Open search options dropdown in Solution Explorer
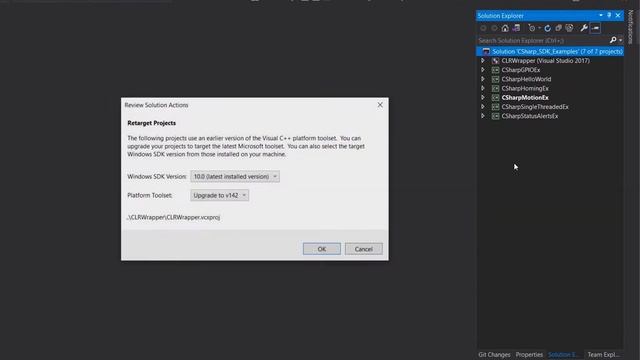 click(620, 40)
